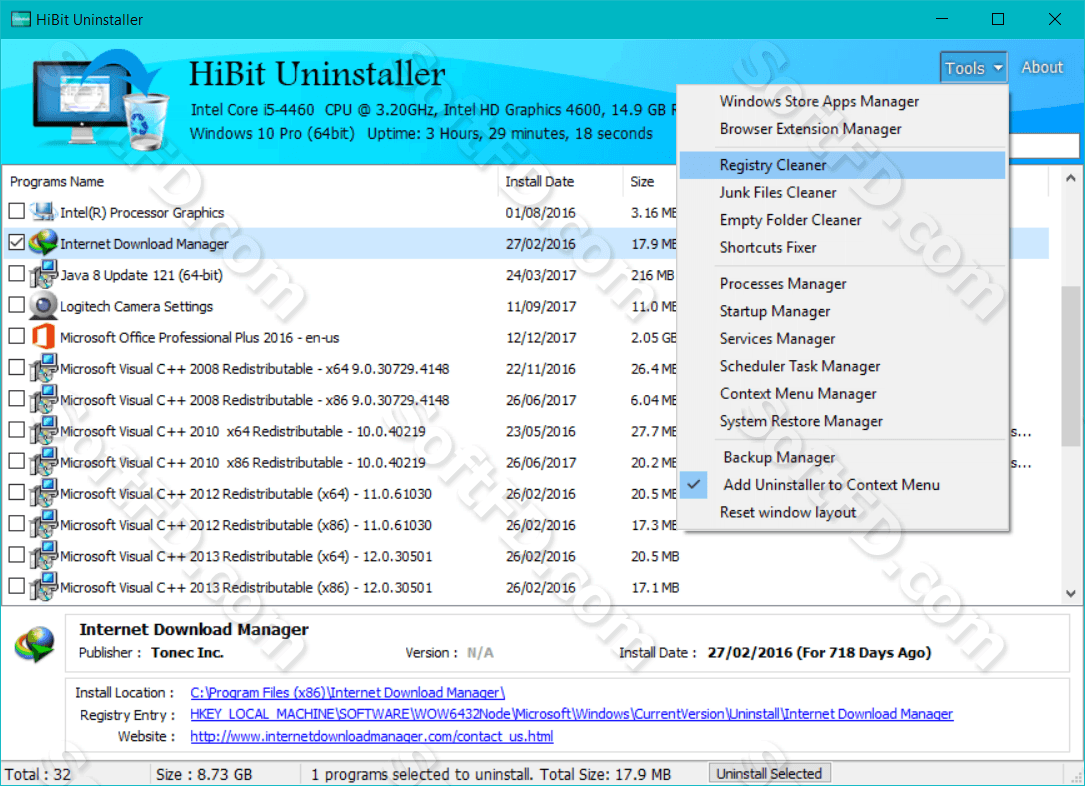Screen dimensions: 1085x786
Task: Select Java 8 Update 121 (64-bit) name
Action: click(141, 275)
